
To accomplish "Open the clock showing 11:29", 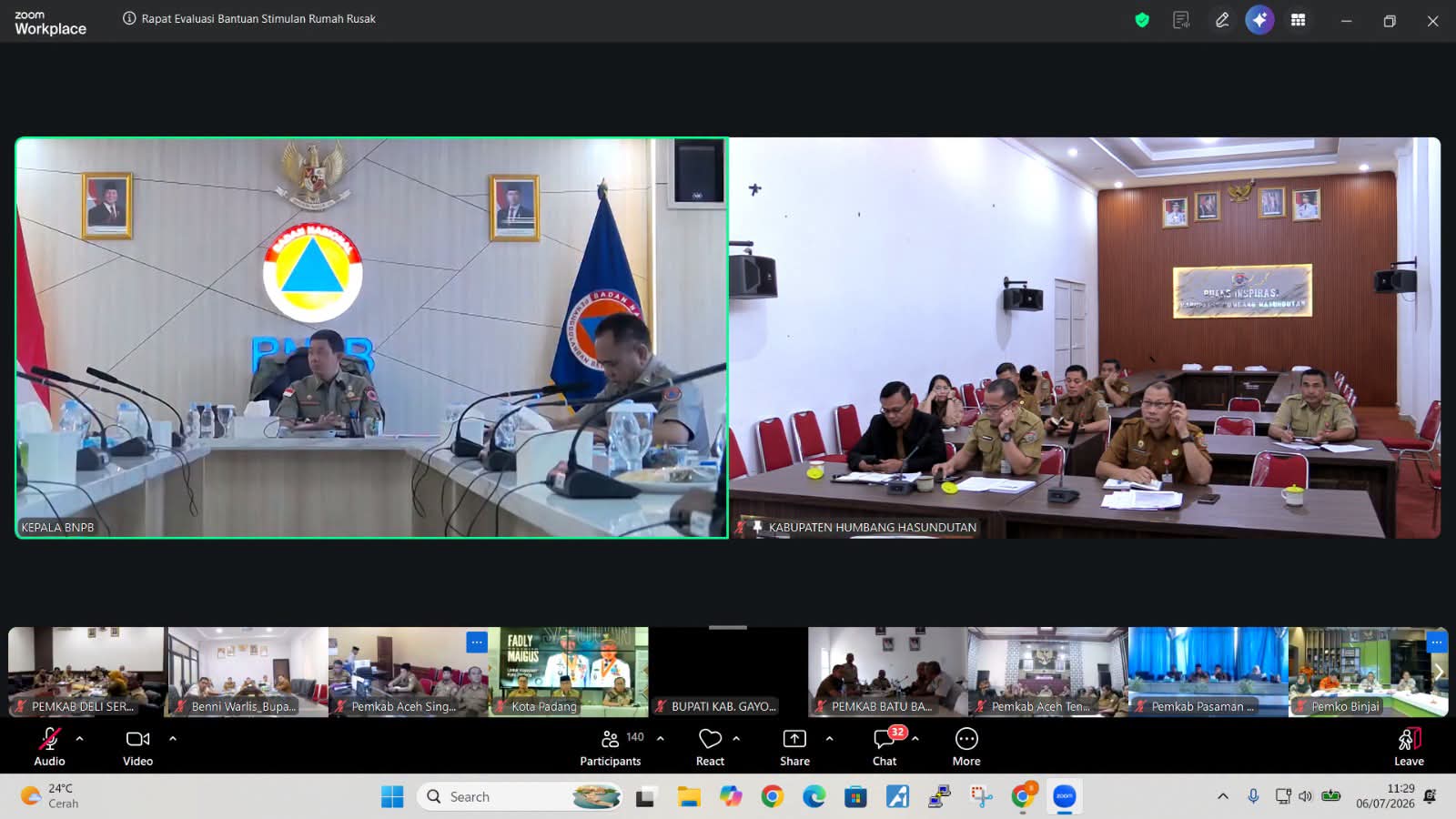I will (1385, 796).
